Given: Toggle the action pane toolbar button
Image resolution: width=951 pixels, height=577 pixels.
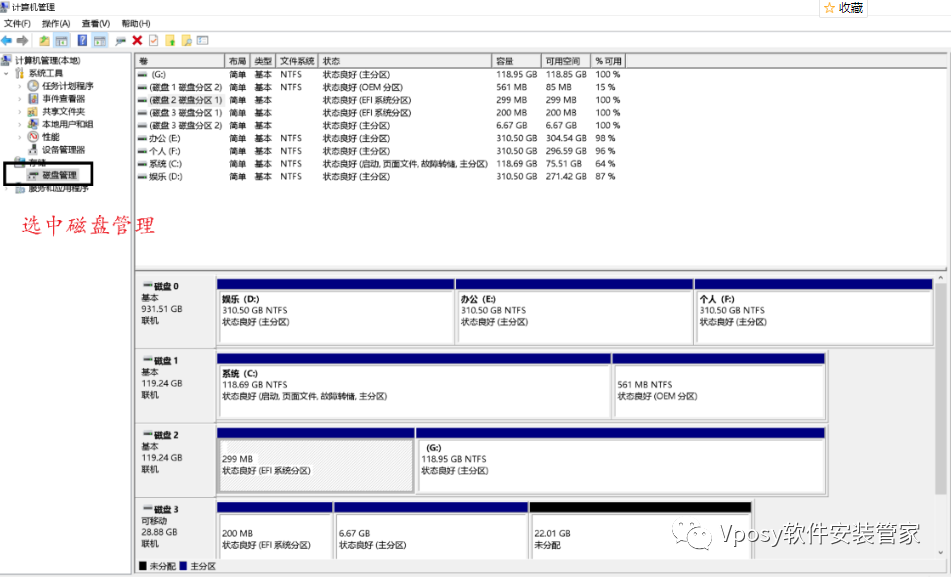Looking at the screenshot, I should tap(100, 41).
